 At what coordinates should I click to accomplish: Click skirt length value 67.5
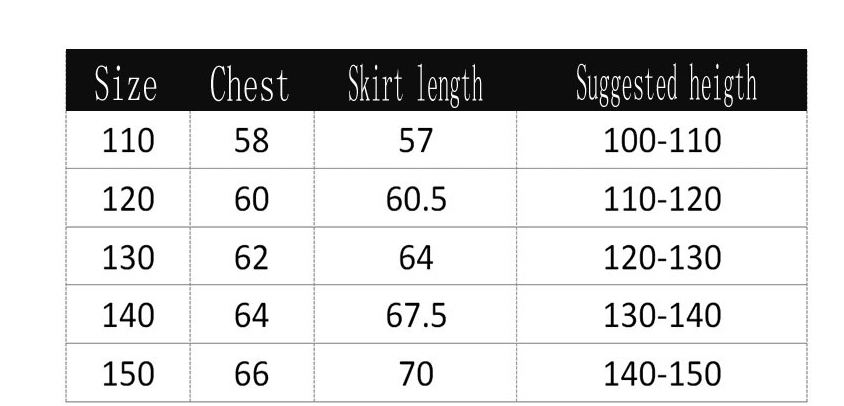[x=416, y=314]
